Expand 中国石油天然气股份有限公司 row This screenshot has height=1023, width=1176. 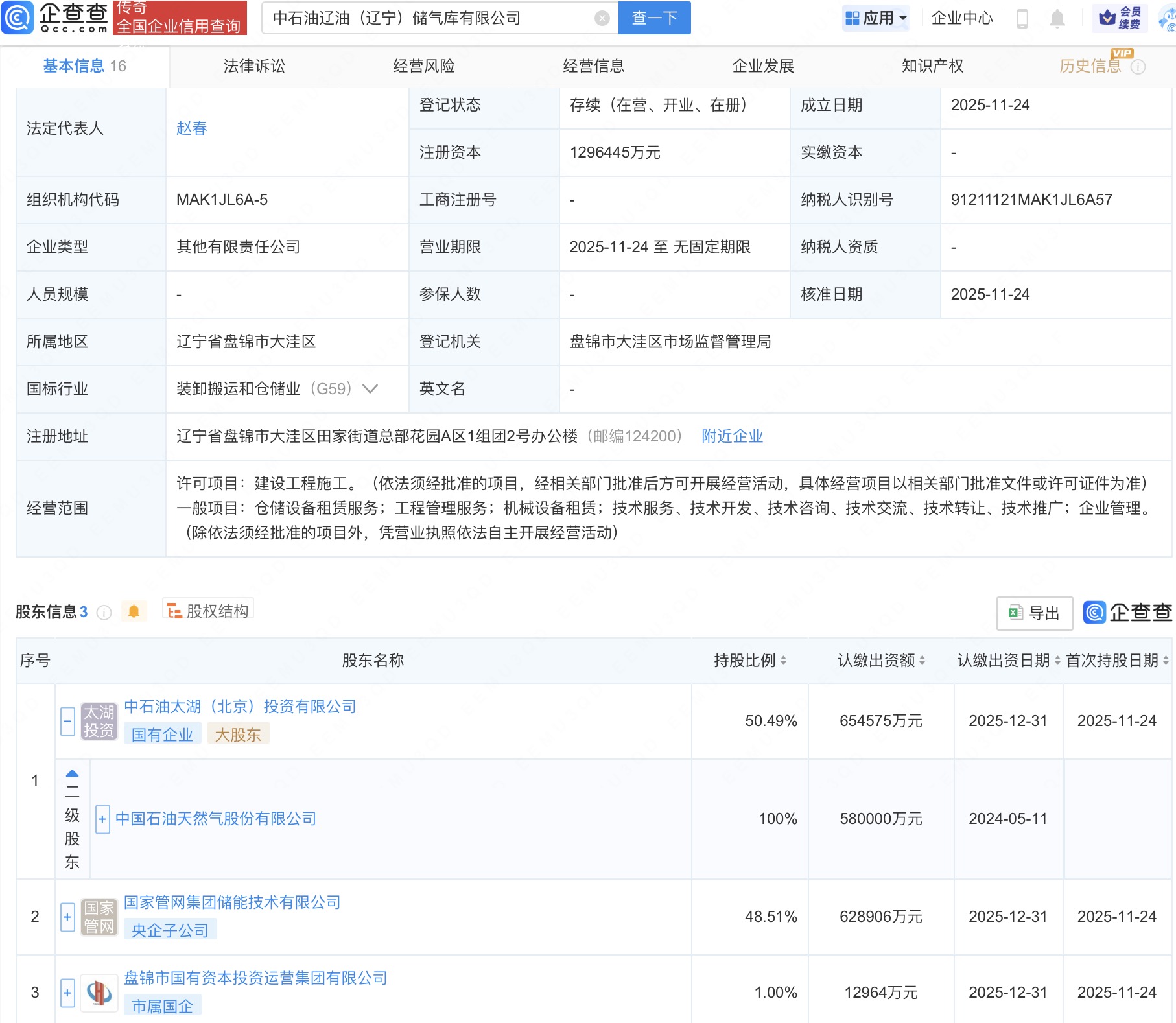point(102,819)
